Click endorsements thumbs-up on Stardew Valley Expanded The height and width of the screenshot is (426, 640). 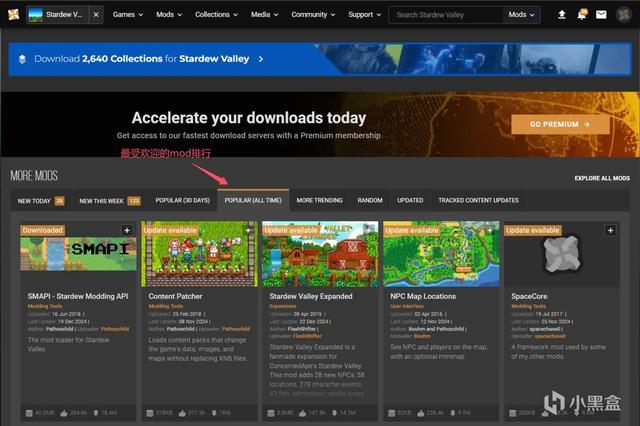[302, 413]
